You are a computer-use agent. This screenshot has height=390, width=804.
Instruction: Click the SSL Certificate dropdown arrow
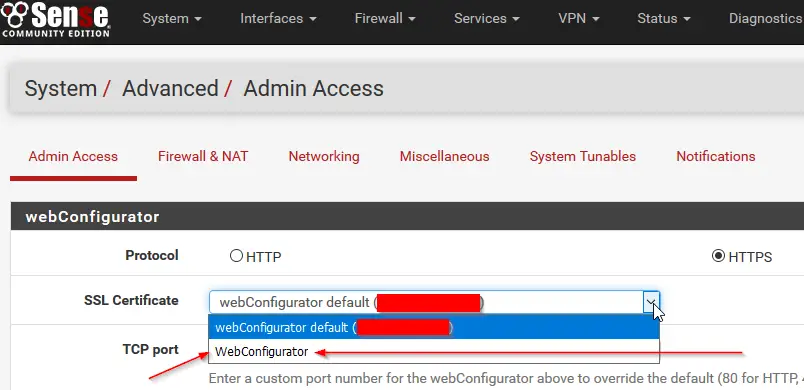point(651,302)
